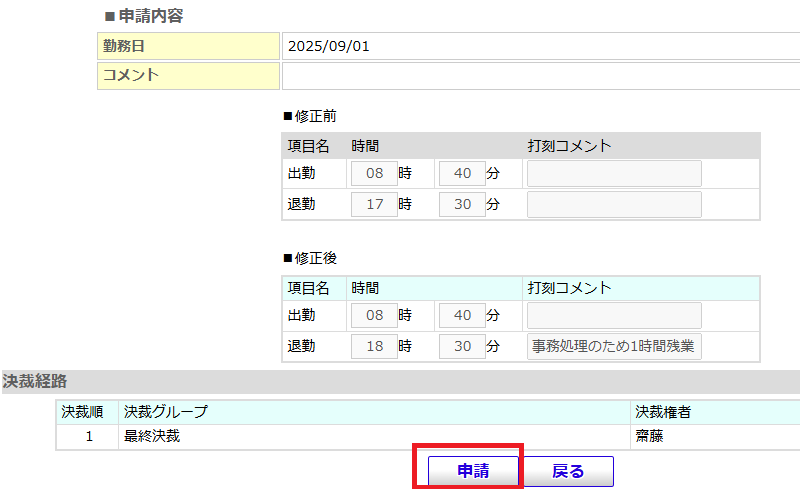Click the コメント input field
The width and height of the screenshot is (800, 489).
click(x=540, y=76)
